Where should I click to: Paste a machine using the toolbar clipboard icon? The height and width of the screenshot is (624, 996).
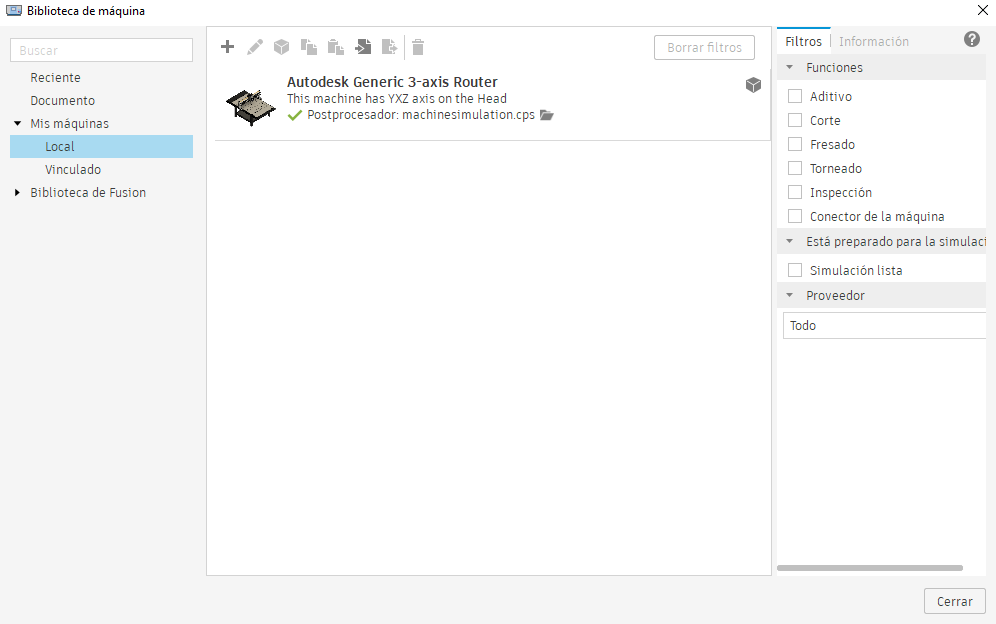pos(335,47)
